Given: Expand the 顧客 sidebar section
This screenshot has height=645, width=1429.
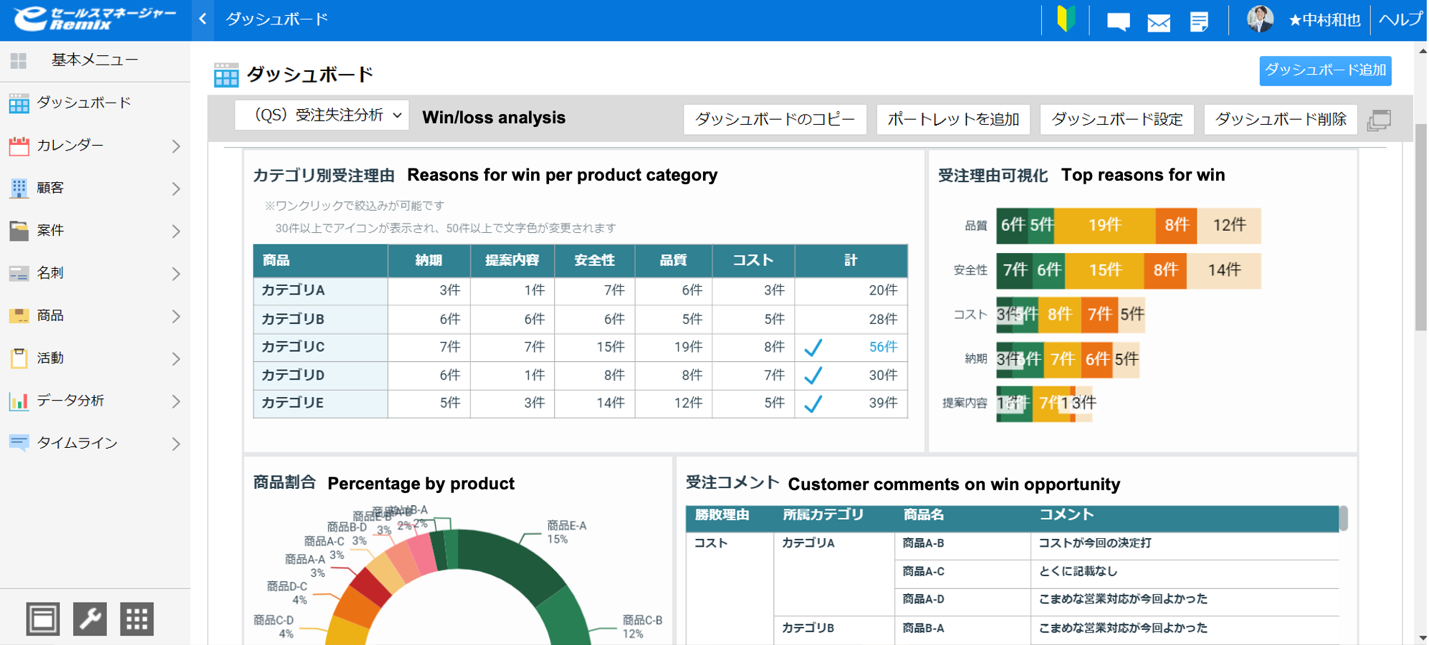Looking at the screenshot, I should click(95, 188).
